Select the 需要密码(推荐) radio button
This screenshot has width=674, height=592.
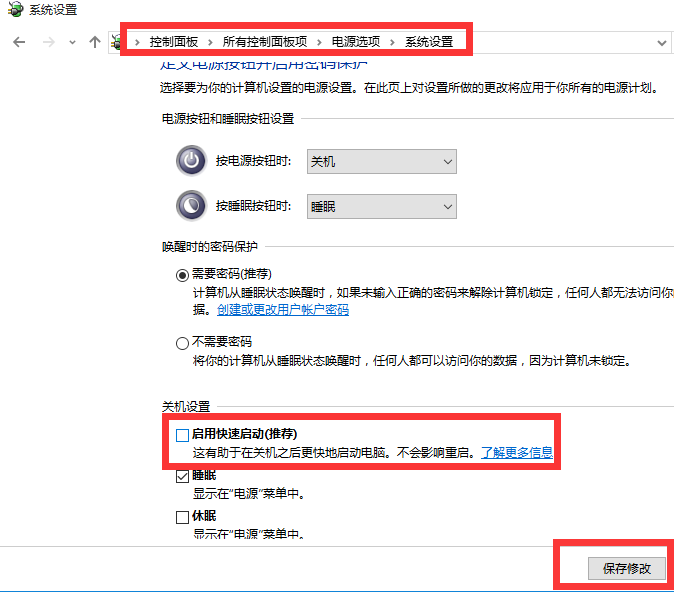point(182,274)
